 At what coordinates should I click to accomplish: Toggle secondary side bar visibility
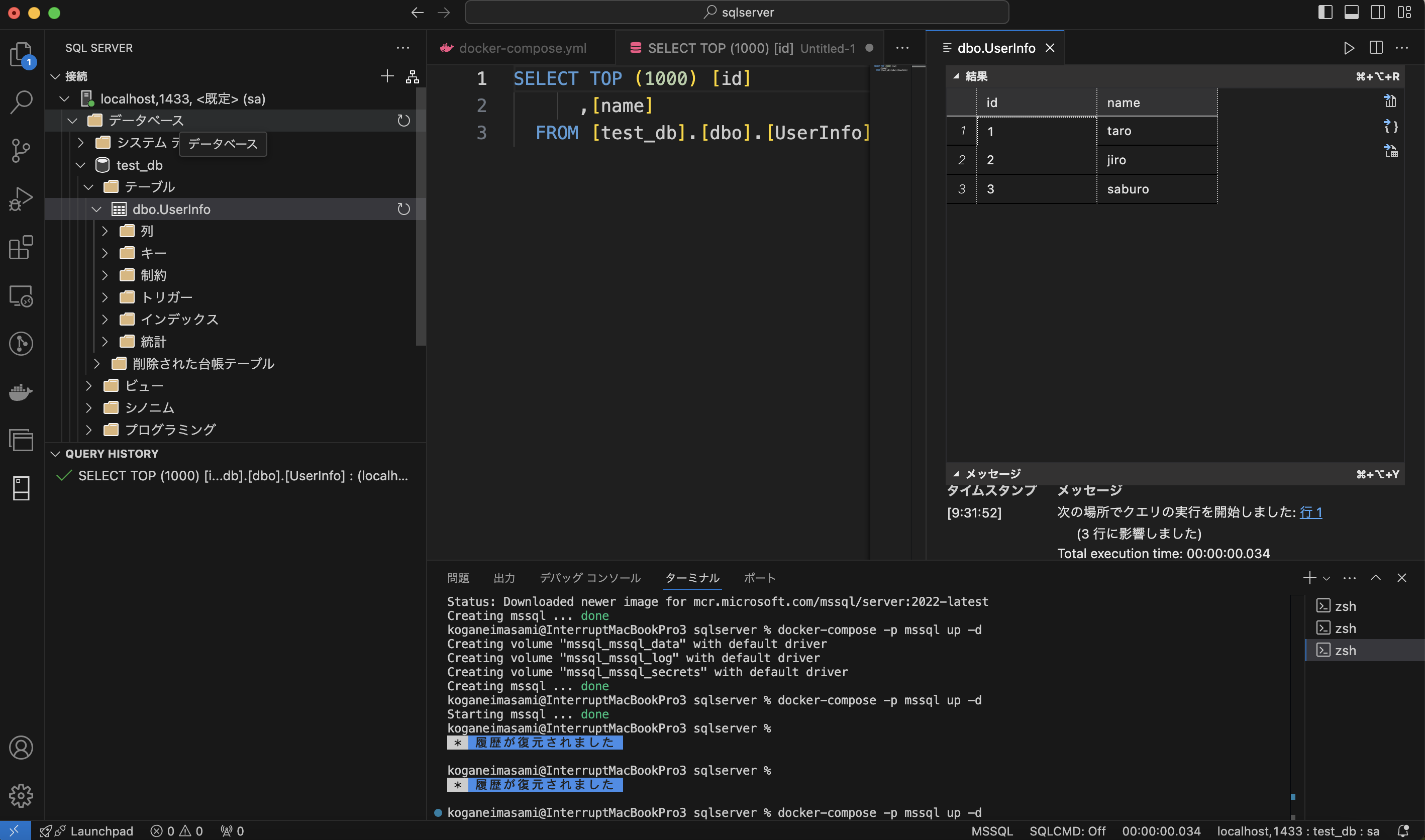(1378, 13)
